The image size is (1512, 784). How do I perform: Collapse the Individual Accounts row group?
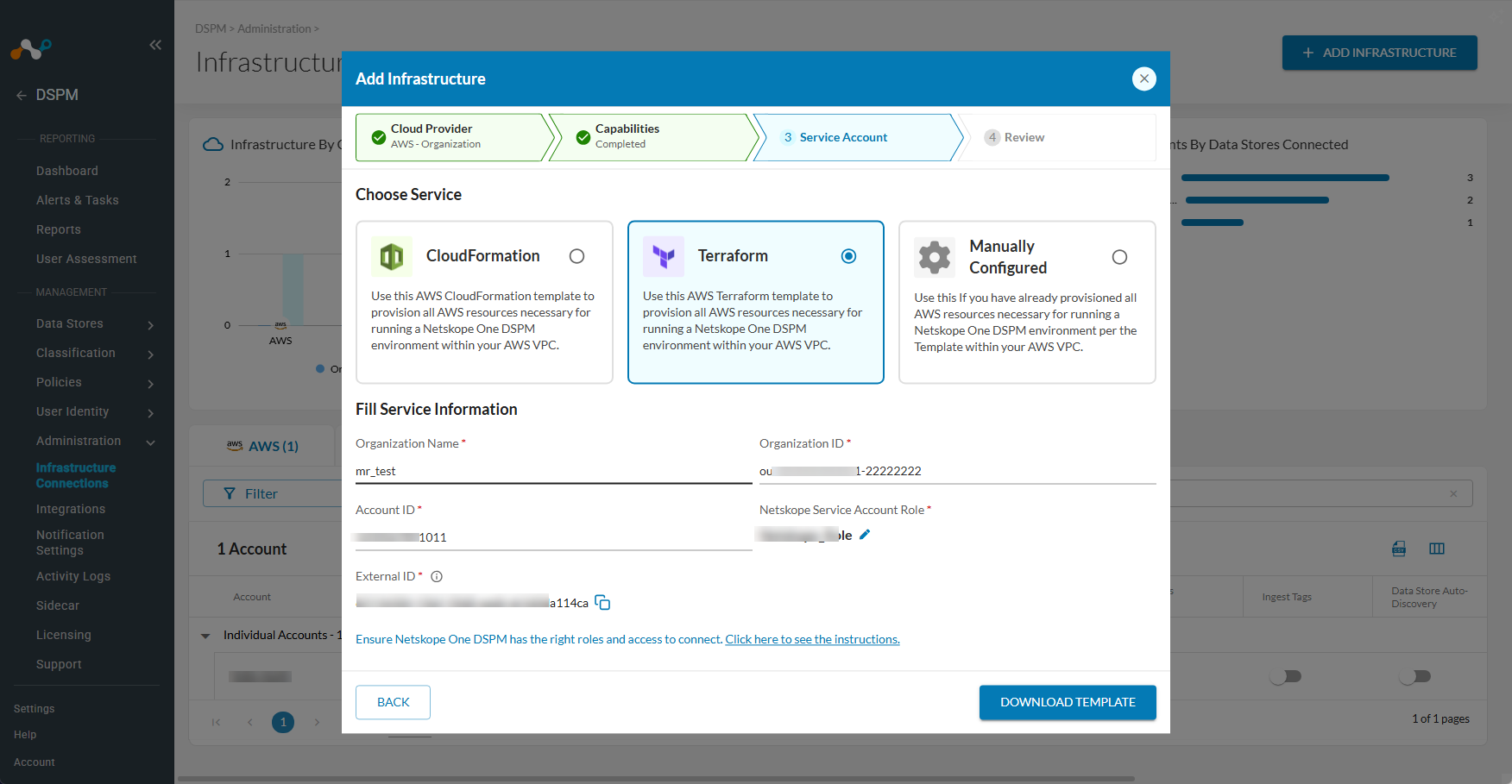[205, 636]
